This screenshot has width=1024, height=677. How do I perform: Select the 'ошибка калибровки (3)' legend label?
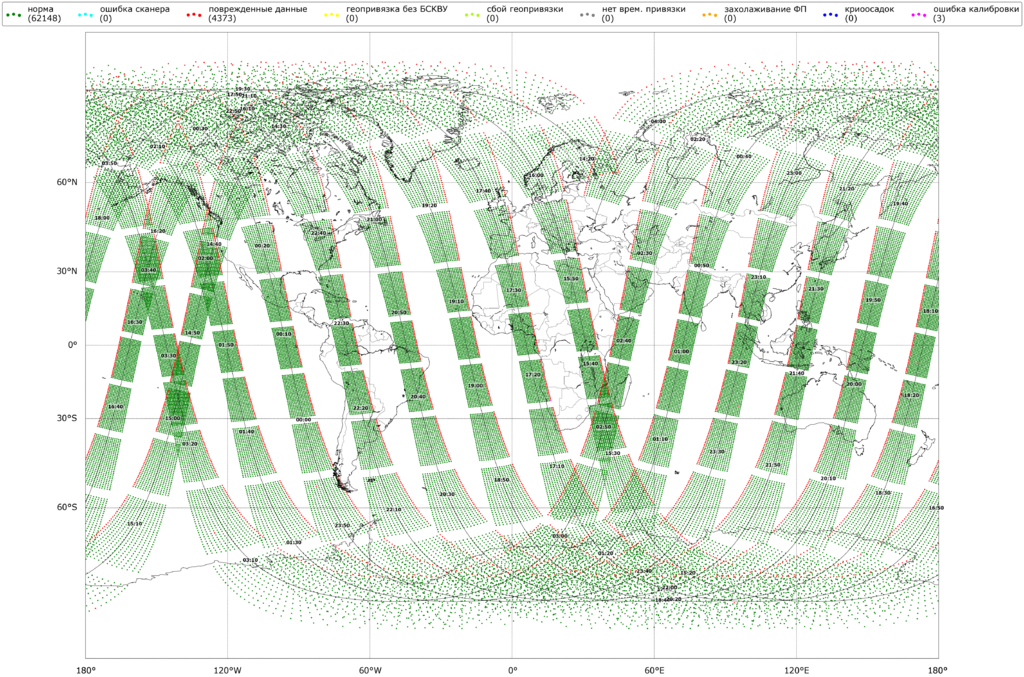[x=969, y=14]
